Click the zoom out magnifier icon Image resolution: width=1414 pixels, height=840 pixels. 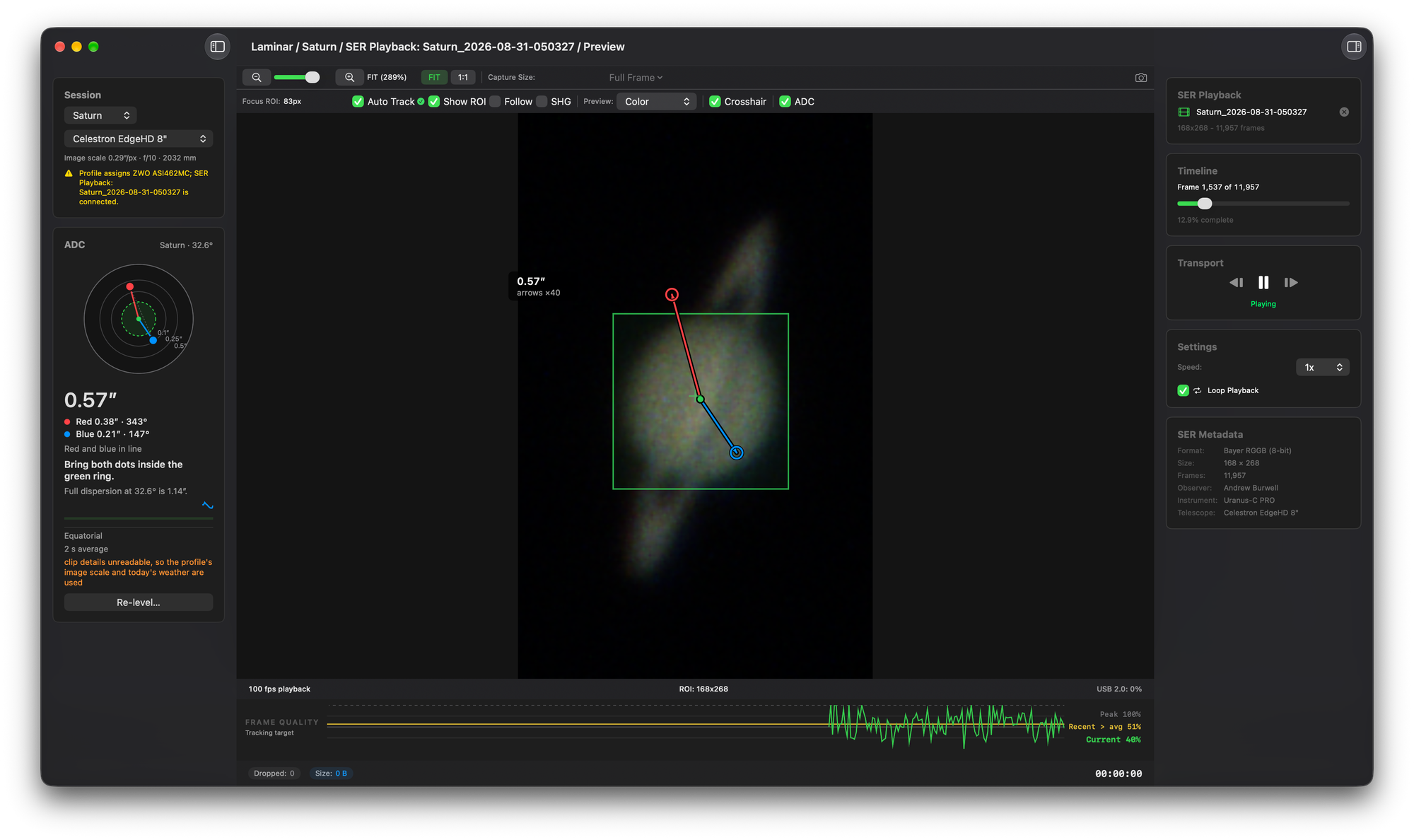(x=257, y=77)
